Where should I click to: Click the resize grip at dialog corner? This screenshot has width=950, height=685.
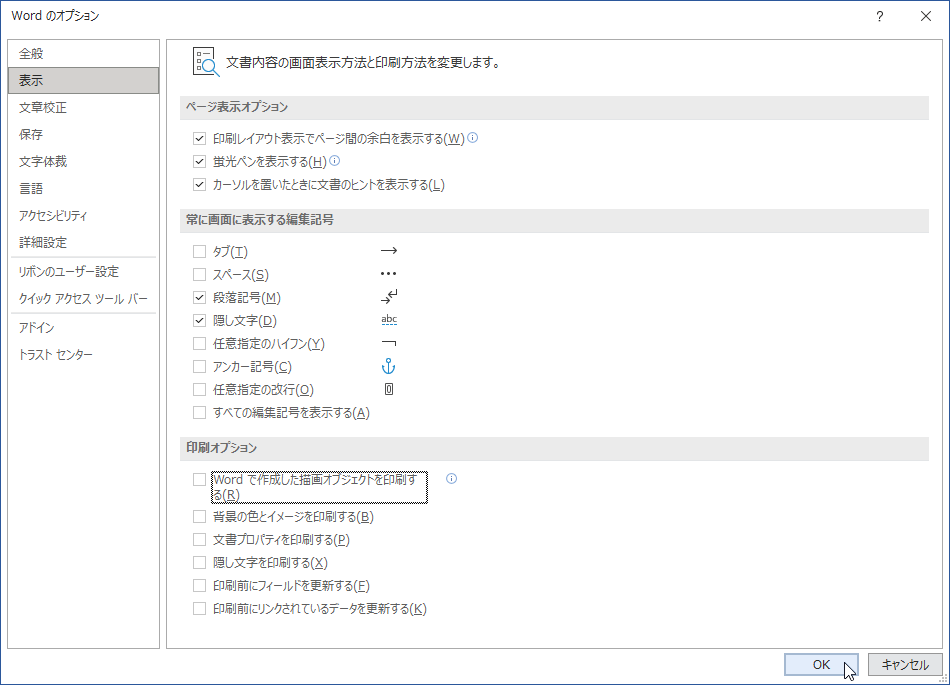943,679
